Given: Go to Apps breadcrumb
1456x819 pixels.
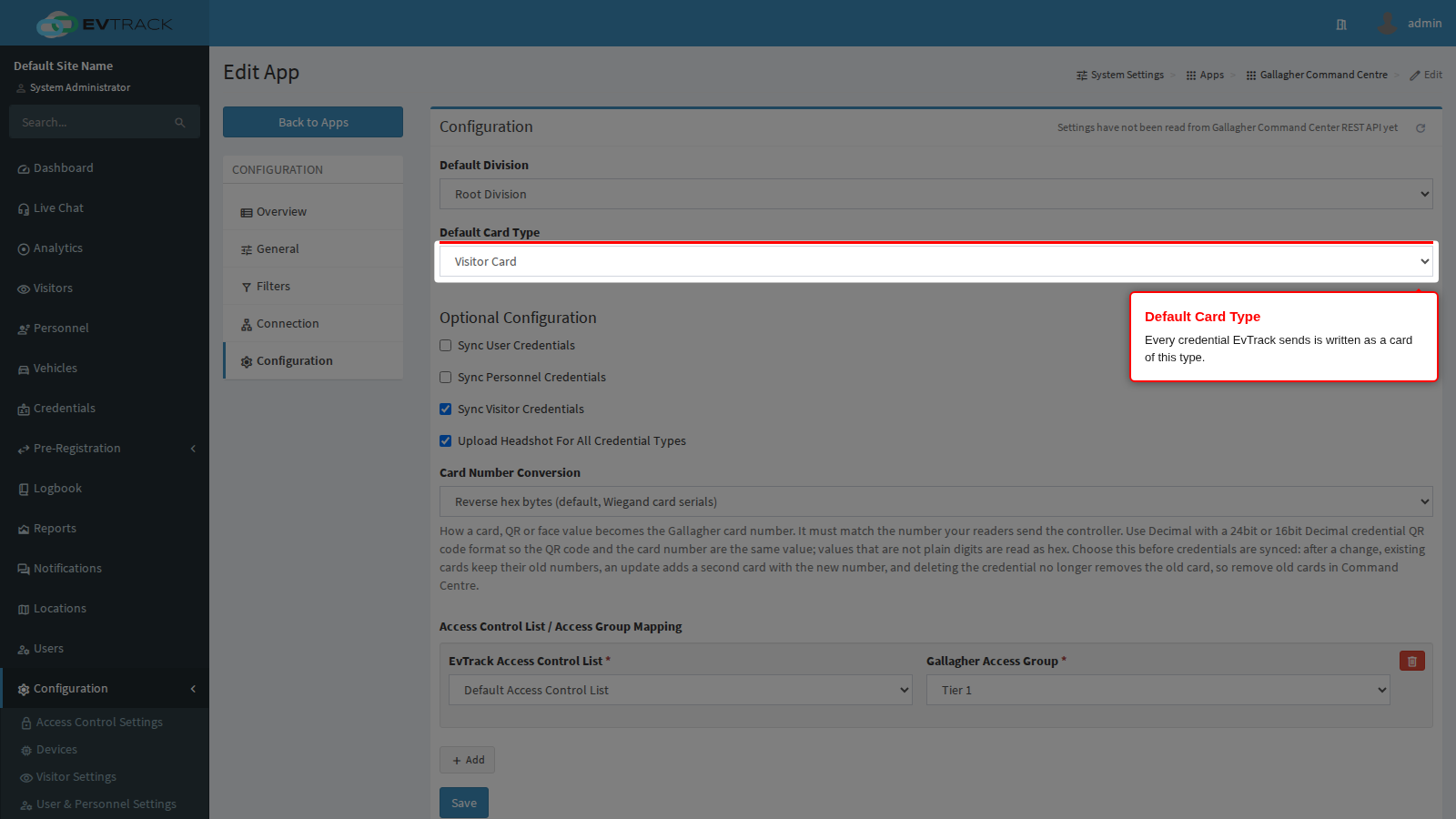Looking at the screenshot, I should point(1205,75).
